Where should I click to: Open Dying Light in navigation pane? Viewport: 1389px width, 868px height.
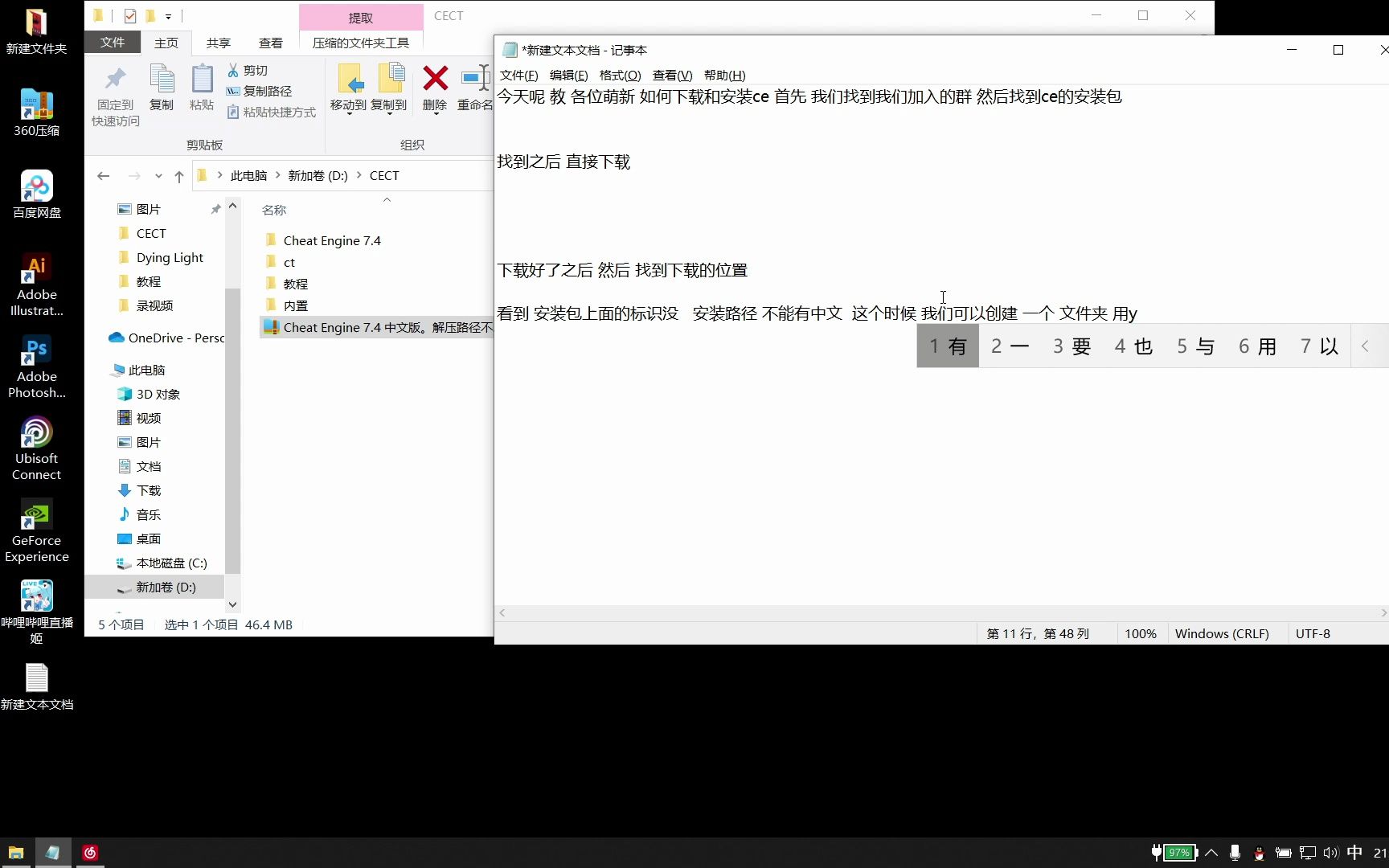pyautogui.click(x=170, y=257)
